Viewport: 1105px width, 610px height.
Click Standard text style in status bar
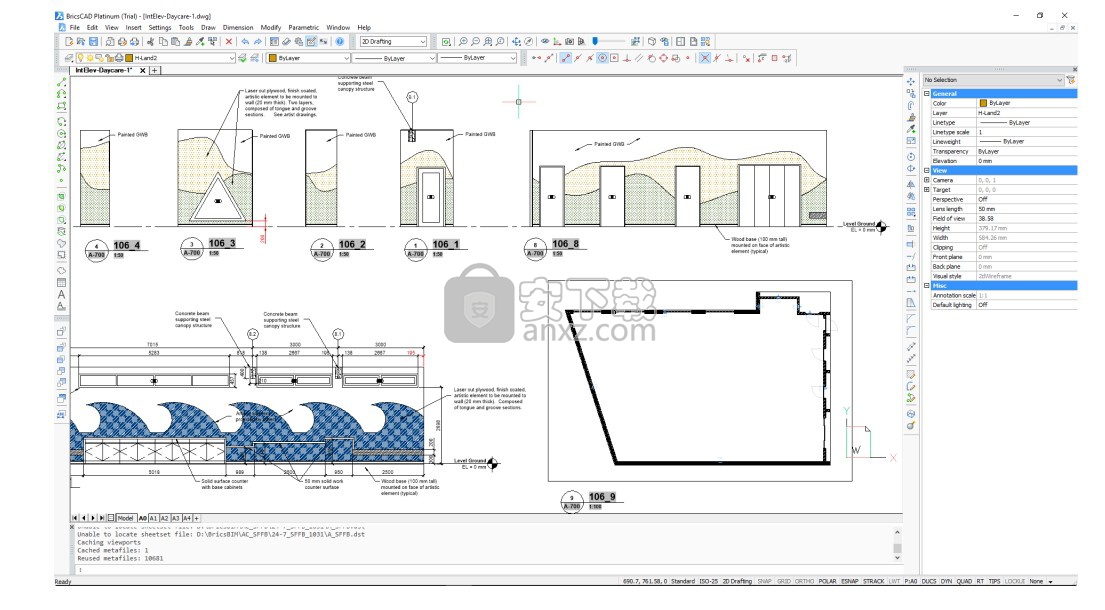pyautogui.click(x=683, y=581)
